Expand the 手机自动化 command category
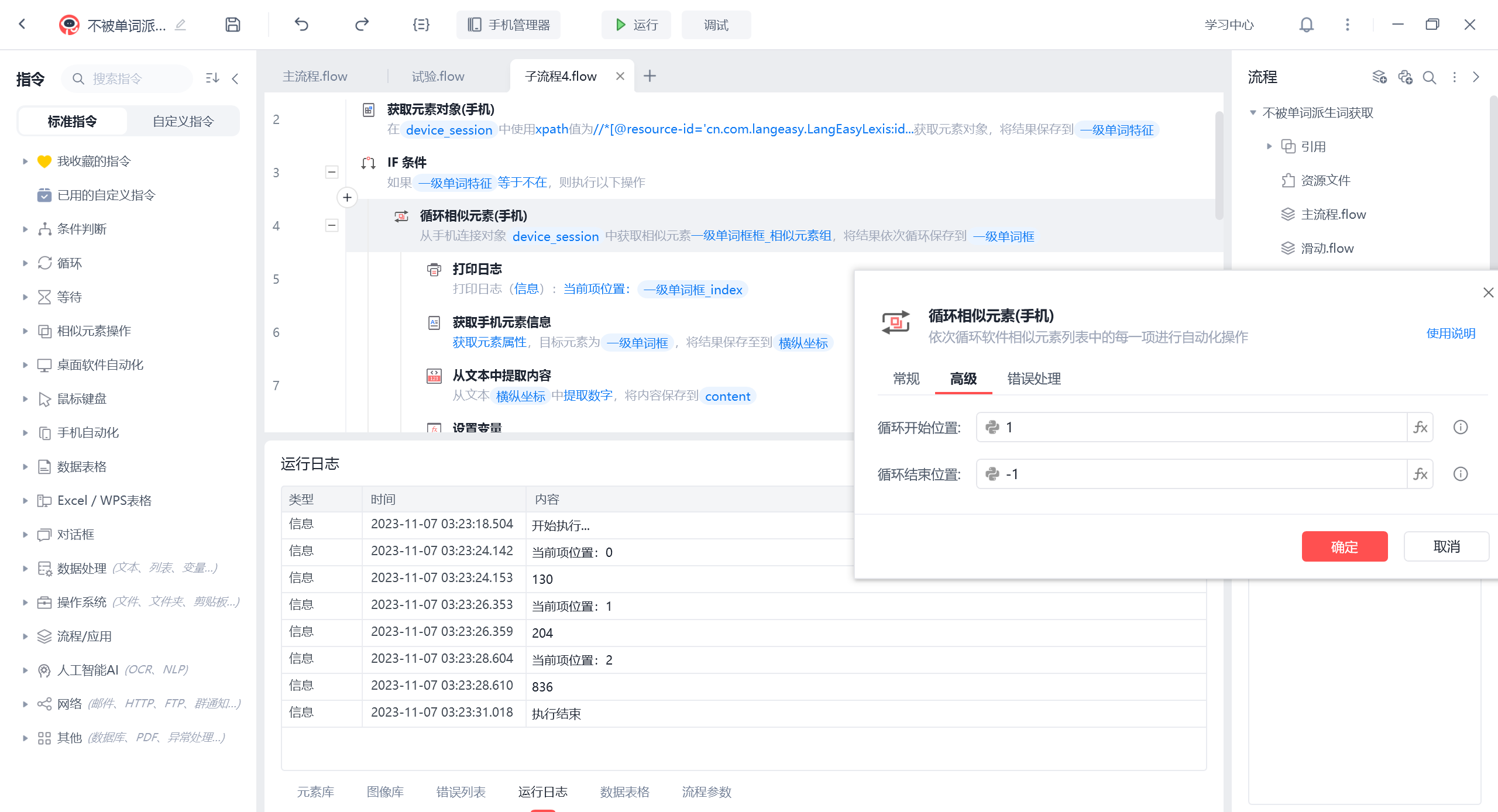Image resolution: width=1498 pixels, height=812 pixels. (x=25, y=433)
